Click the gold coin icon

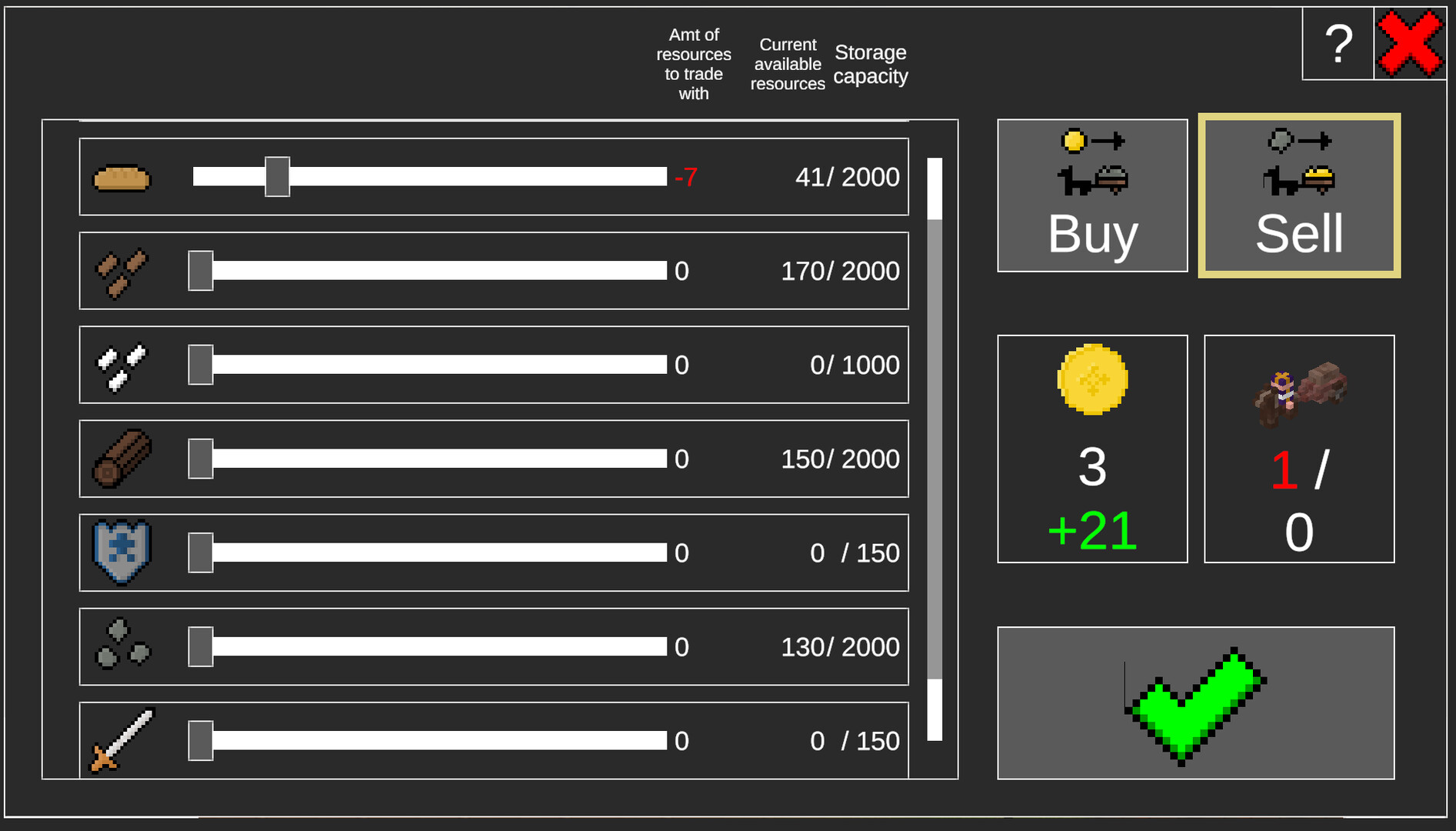[x=1092, y=380]
